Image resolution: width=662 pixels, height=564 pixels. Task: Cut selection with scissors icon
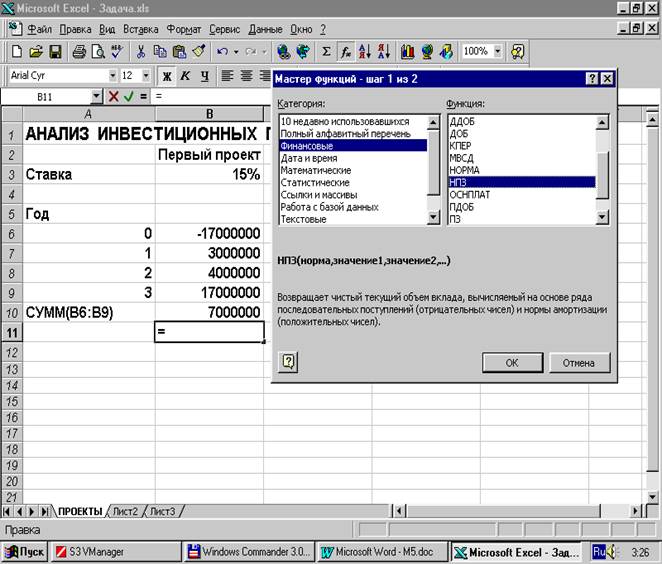[x=140, y=52]
